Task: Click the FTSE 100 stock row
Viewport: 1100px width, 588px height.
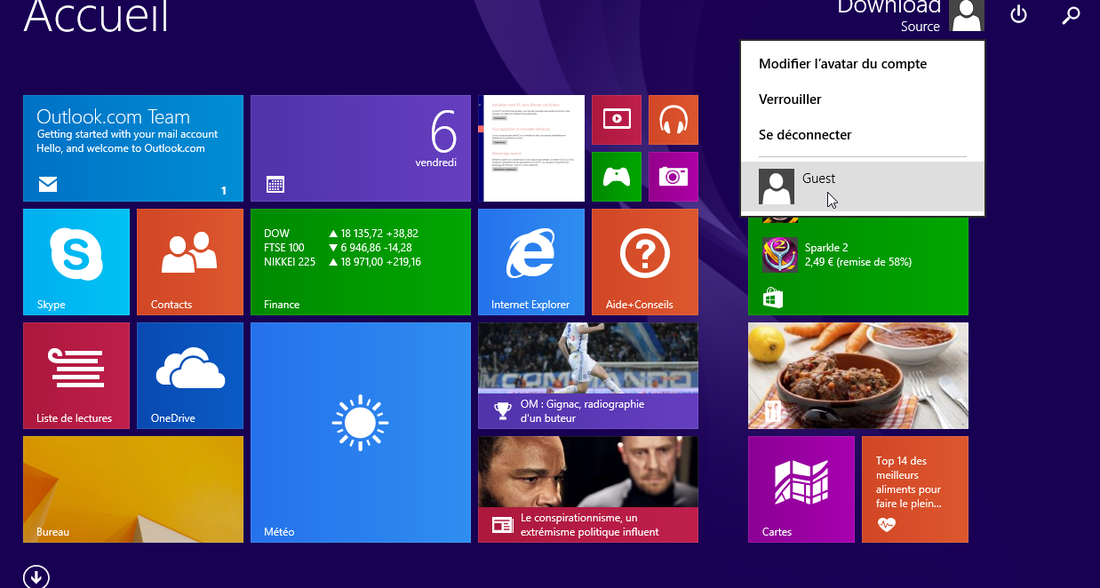Action: tap(338, 248)
